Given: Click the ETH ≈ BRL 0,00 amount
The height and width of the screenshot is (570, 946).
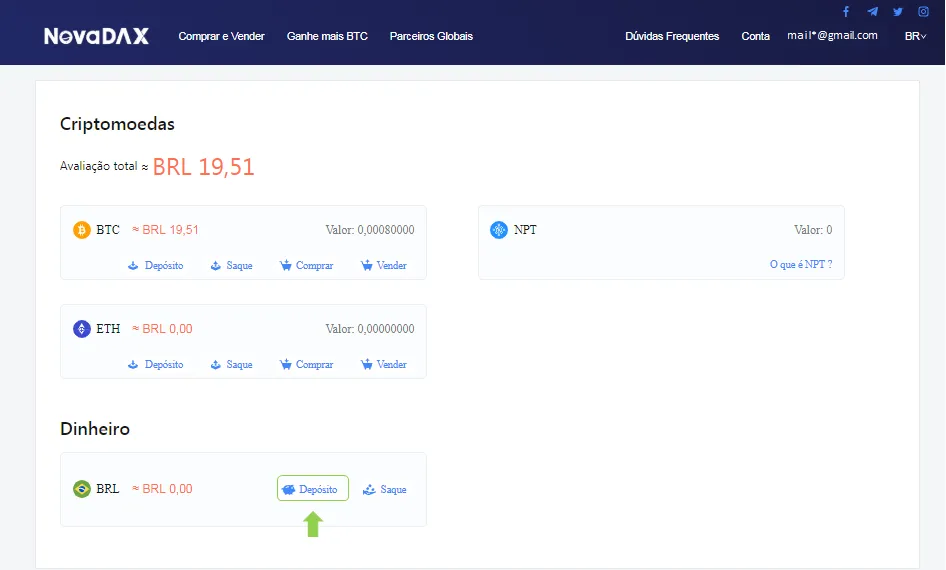Looking at the screenshot, I should [162, 329].
